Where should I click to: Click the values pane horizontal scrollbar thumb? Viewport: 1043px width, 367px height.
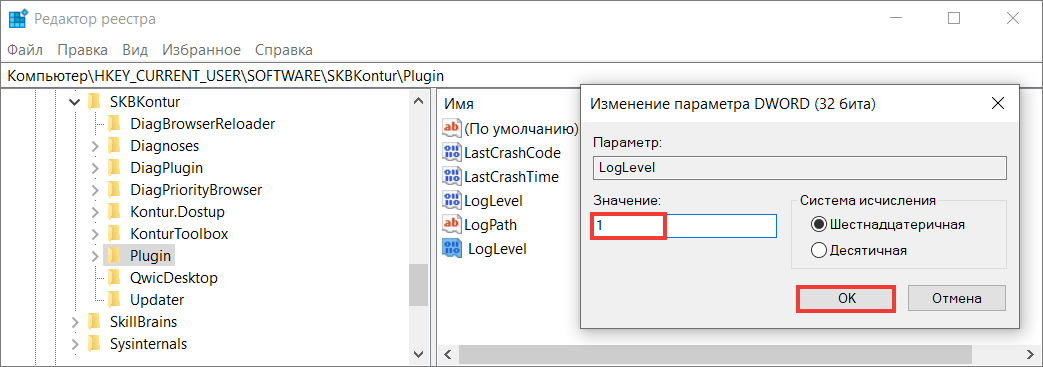pos(715,354)
